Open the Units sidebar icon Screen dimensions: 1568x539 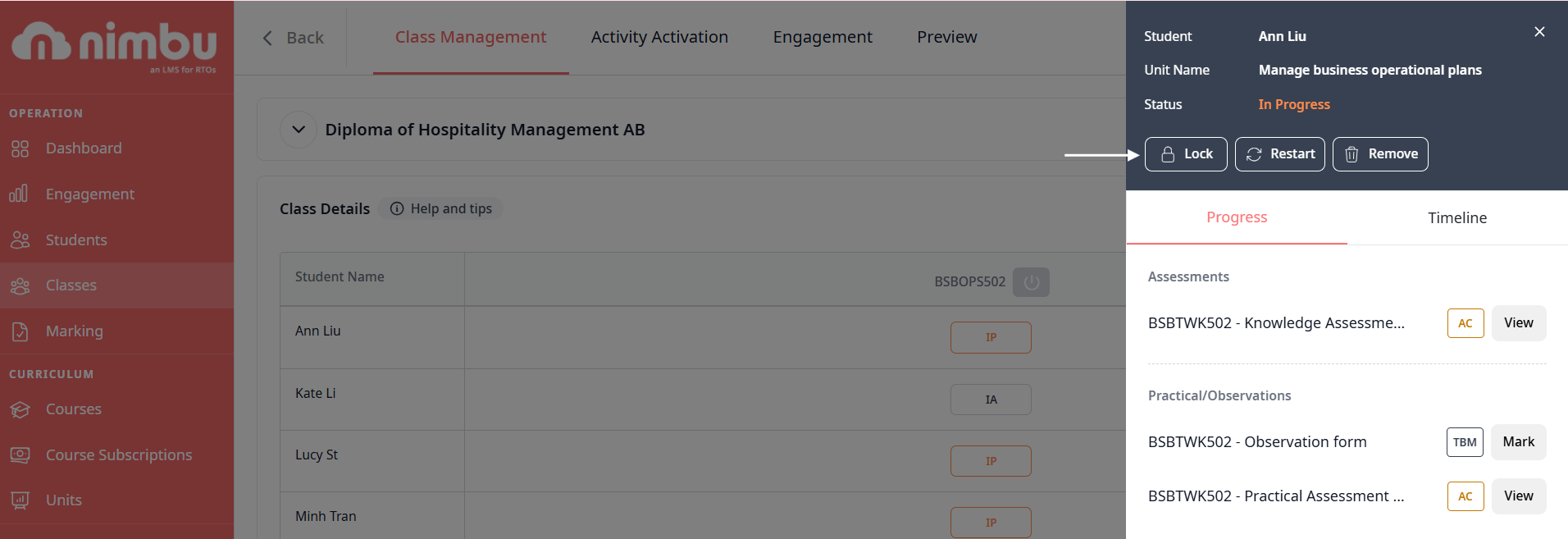[x=20, y=500]
